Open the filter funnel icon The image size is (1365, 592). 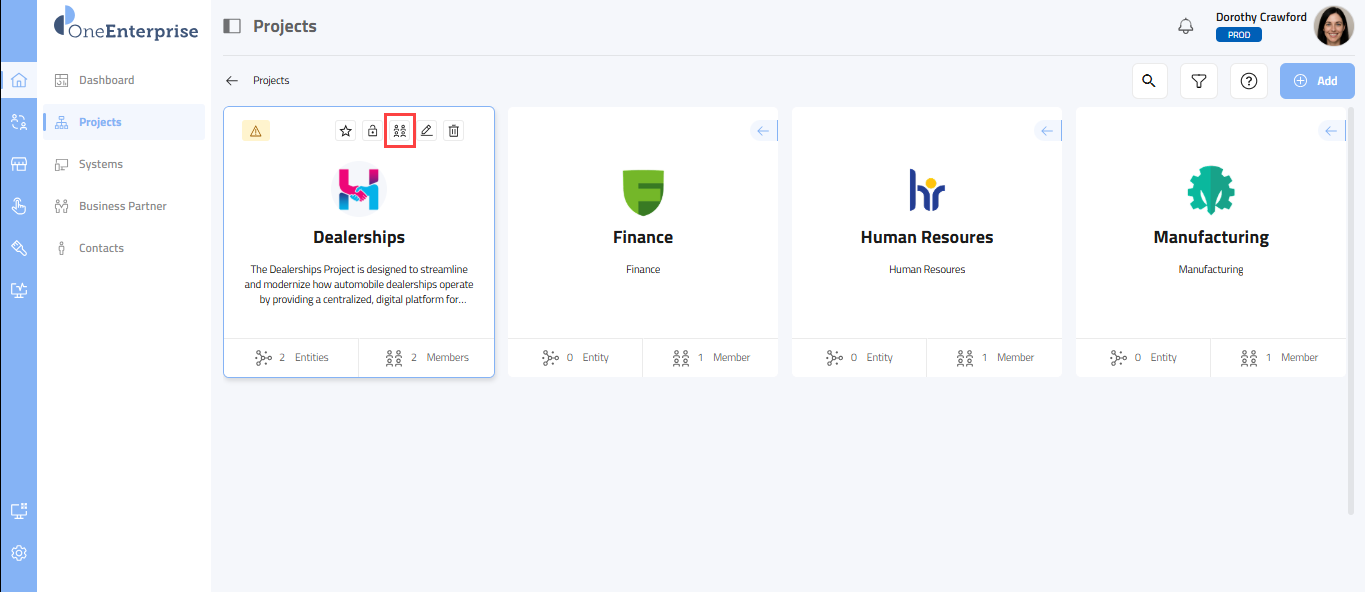click(x=1199, y=81)
